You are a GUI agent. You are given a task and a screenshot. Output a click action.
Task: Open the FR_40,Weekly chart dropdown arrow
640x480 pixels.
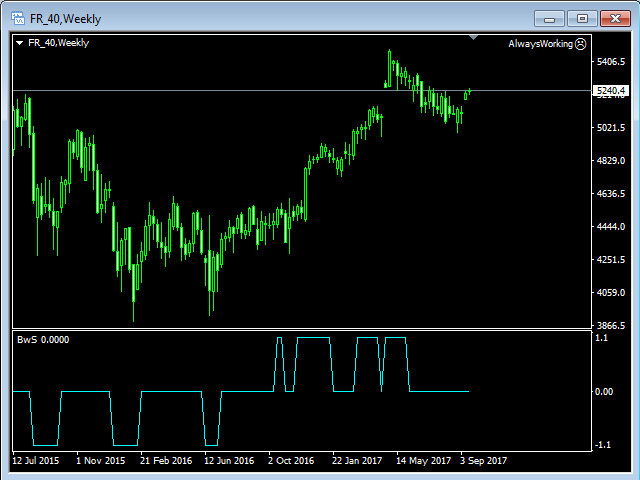(19, 43)
